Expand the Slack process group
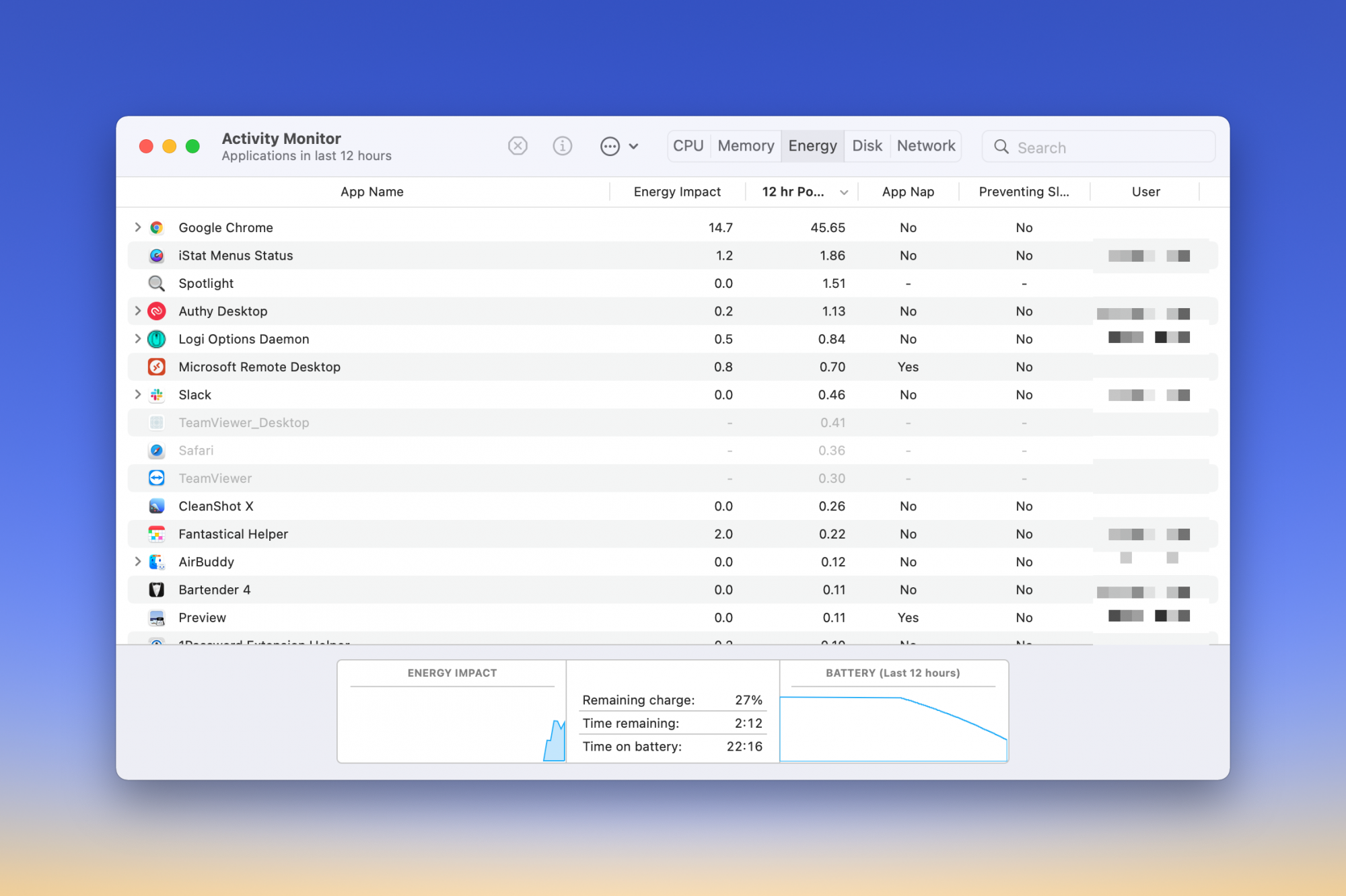 tap(137, 395)
